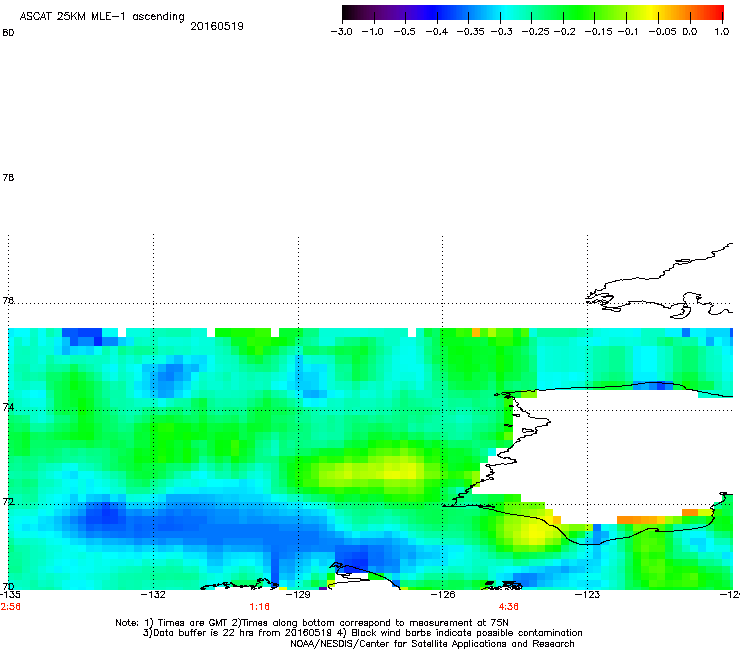Click the "-3.0" color scale label

(342, 32)
